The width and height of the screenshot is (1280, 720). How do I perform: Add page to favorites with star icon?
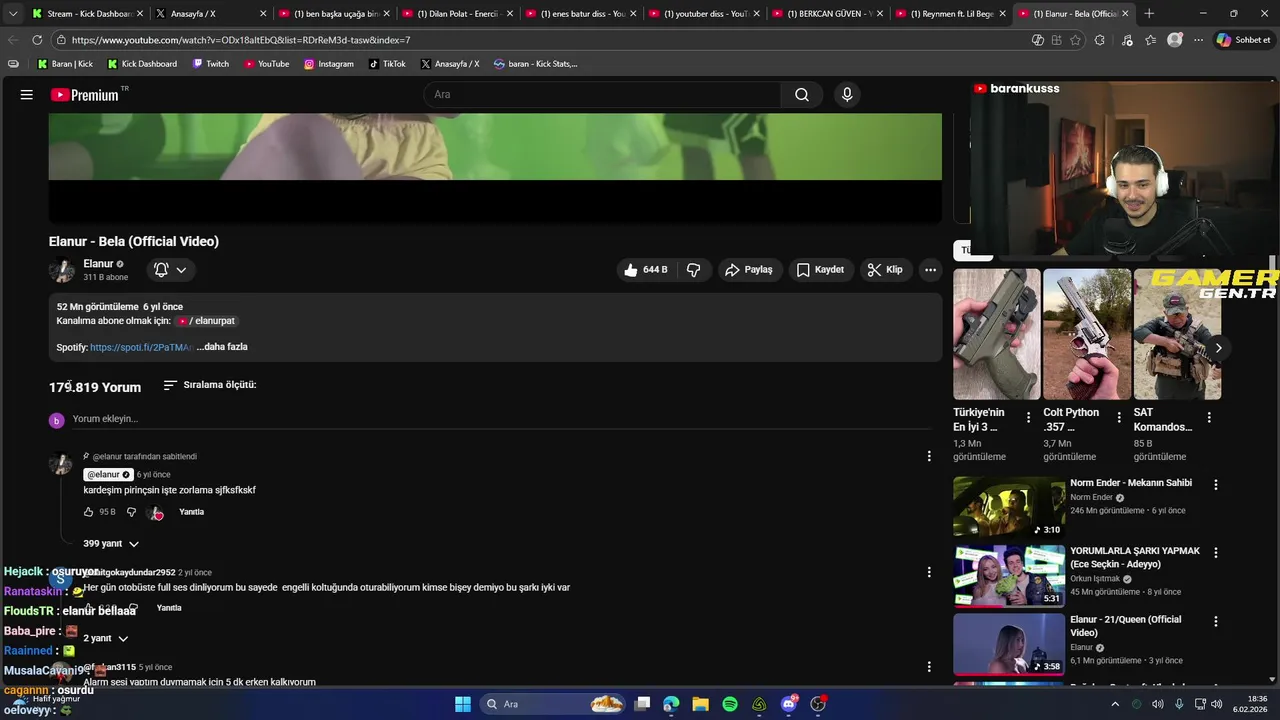pos(1076,40)
